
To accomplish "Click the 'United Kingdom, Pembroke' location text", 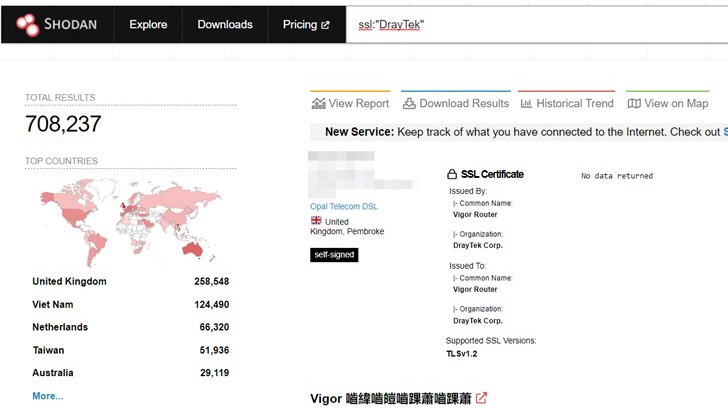I will 347,227.
